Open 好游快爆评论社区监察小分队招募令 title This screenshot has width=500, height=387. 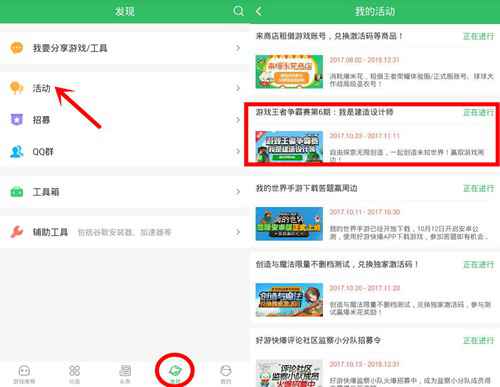tap(318, 340)
